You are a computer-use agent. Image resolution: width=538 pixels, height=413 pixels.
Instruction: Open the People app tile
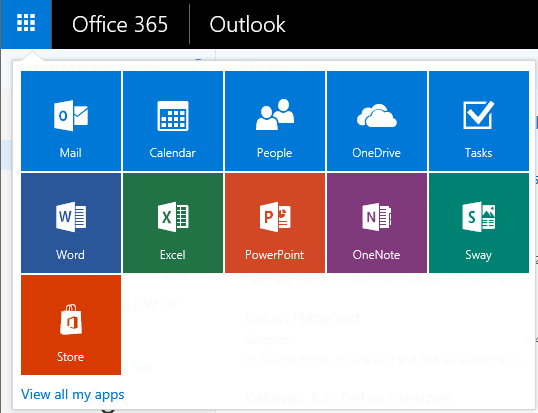(x=275, y=121)
